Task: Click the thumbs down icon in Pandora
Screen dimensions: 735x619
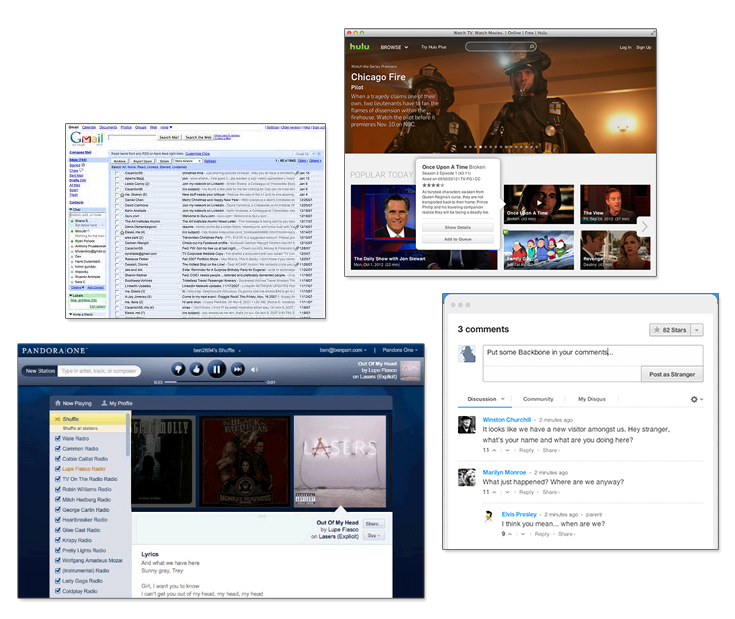Action: coord(179,369)
